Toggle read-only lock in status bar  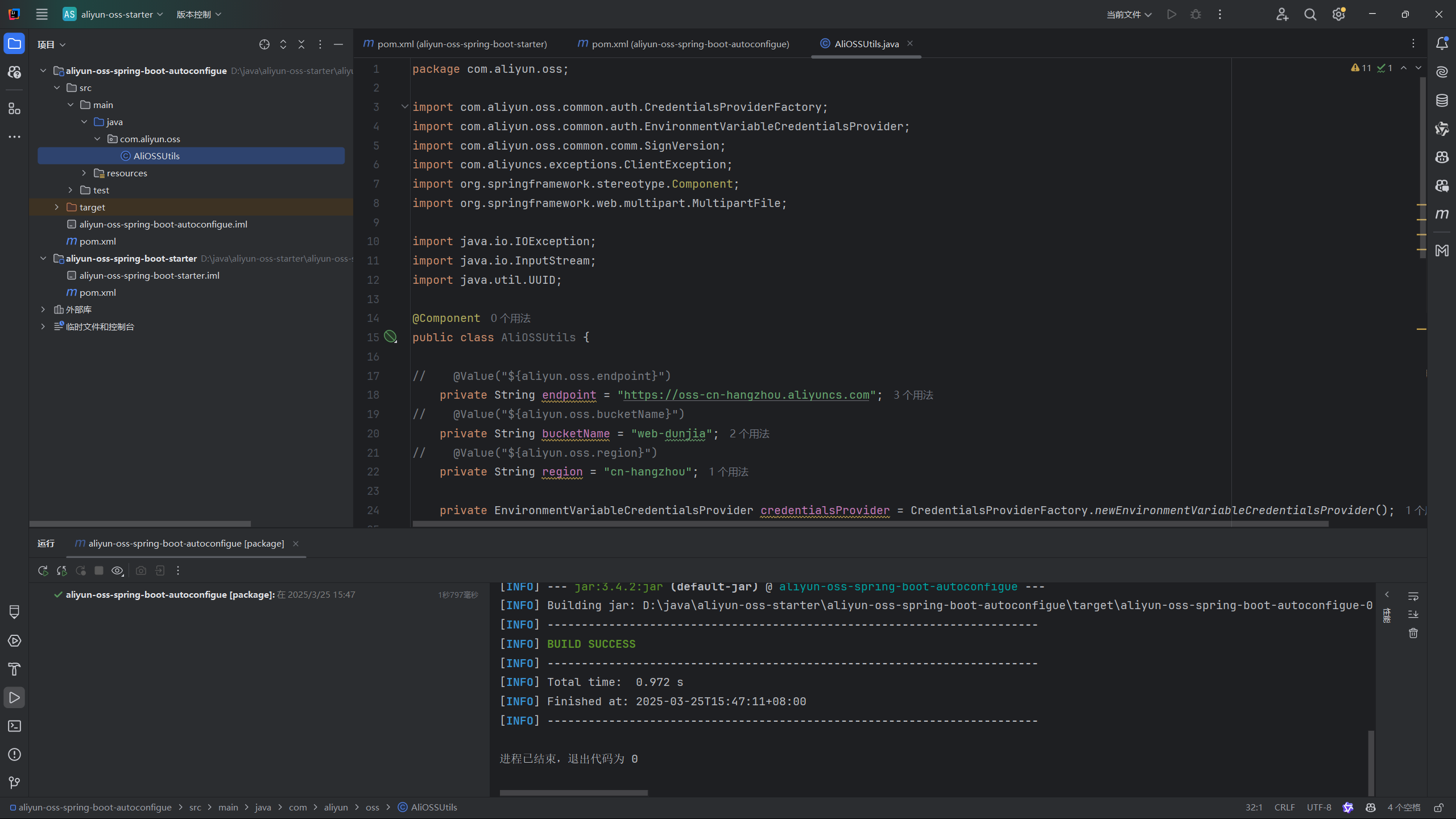coord(1439,808)
